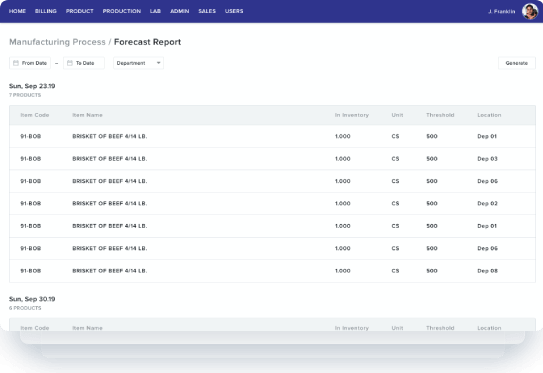Click the From Date field
Viewport: 543px width, 373px height.
[x=30, y=63]
